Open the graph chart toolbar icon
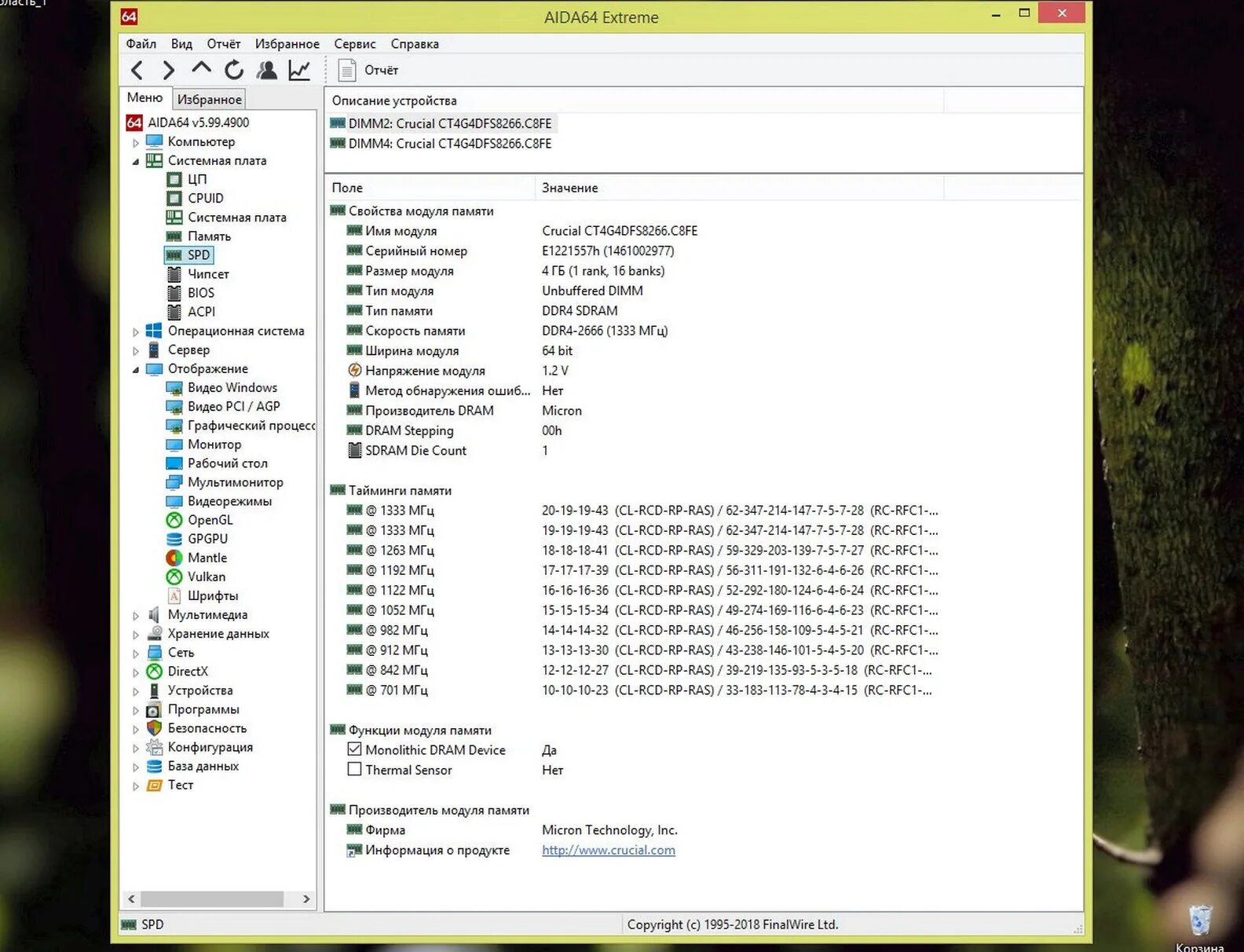The image size is (1244, 952). click(299, 71)
